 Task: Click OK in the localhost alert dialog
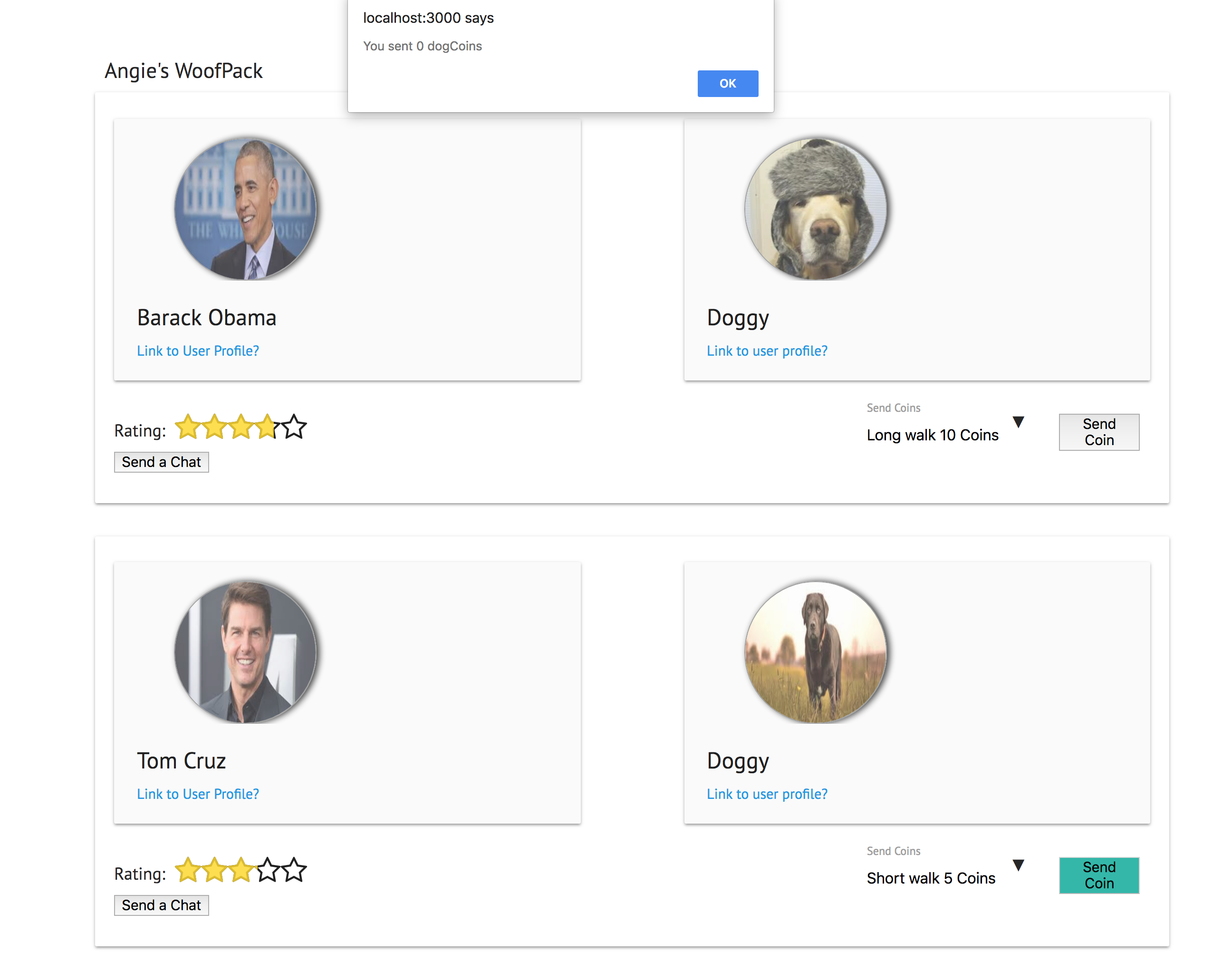728,84
